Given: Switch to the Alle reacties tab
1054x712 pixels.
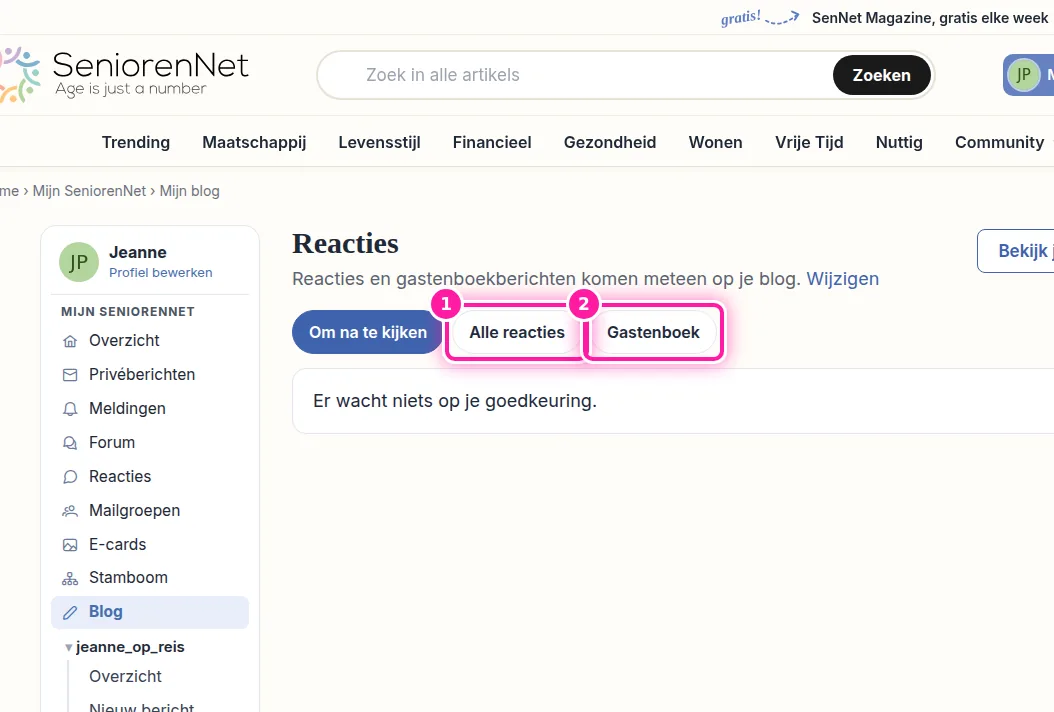Looking at the screenshot, I should (517, 332).
